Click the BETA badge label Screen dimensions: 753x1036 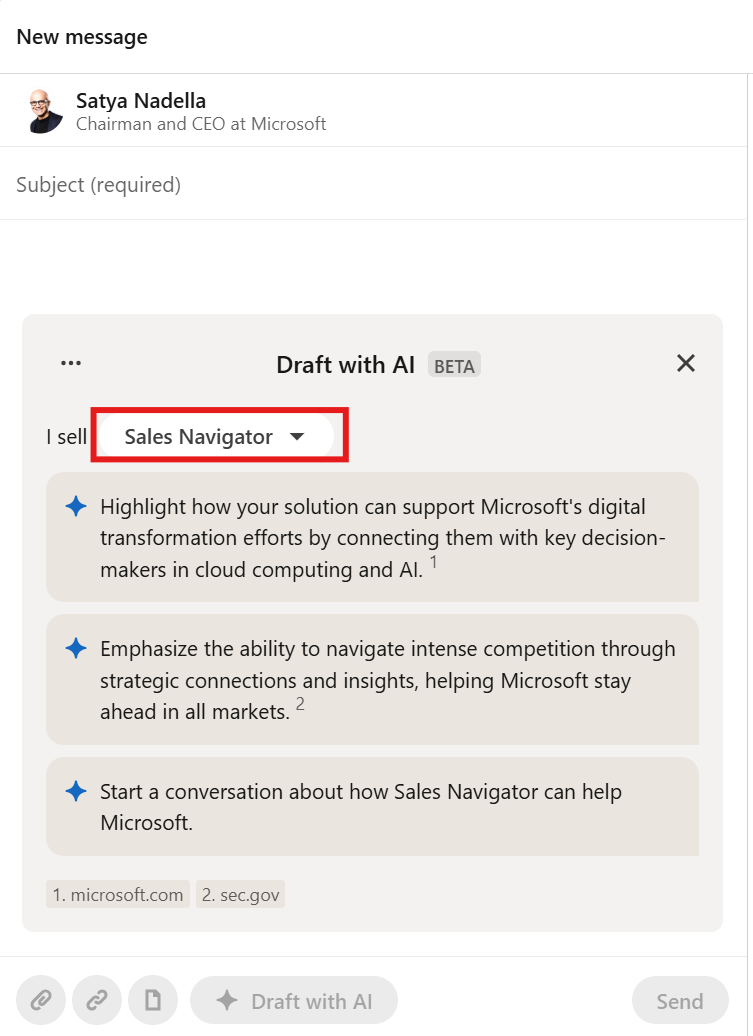454,365
